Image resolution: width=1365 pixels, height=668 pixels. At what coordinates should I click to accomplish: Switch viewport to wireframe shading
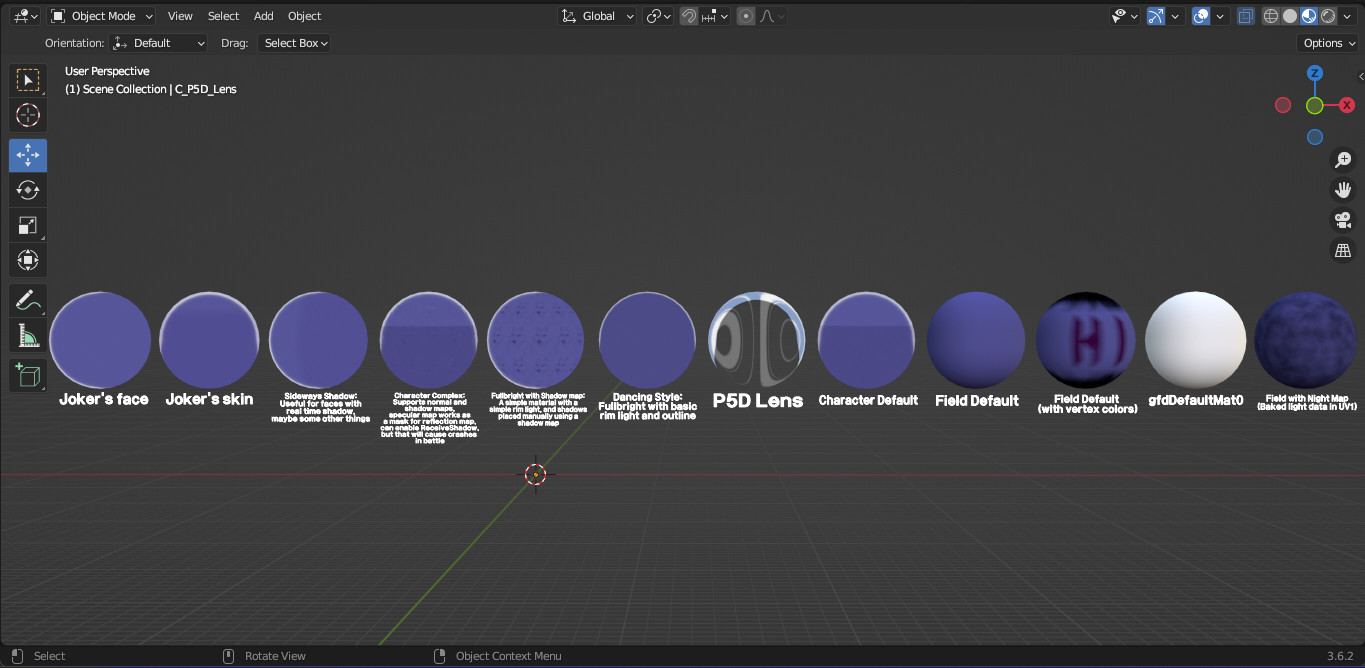(x=1270, y=15)
